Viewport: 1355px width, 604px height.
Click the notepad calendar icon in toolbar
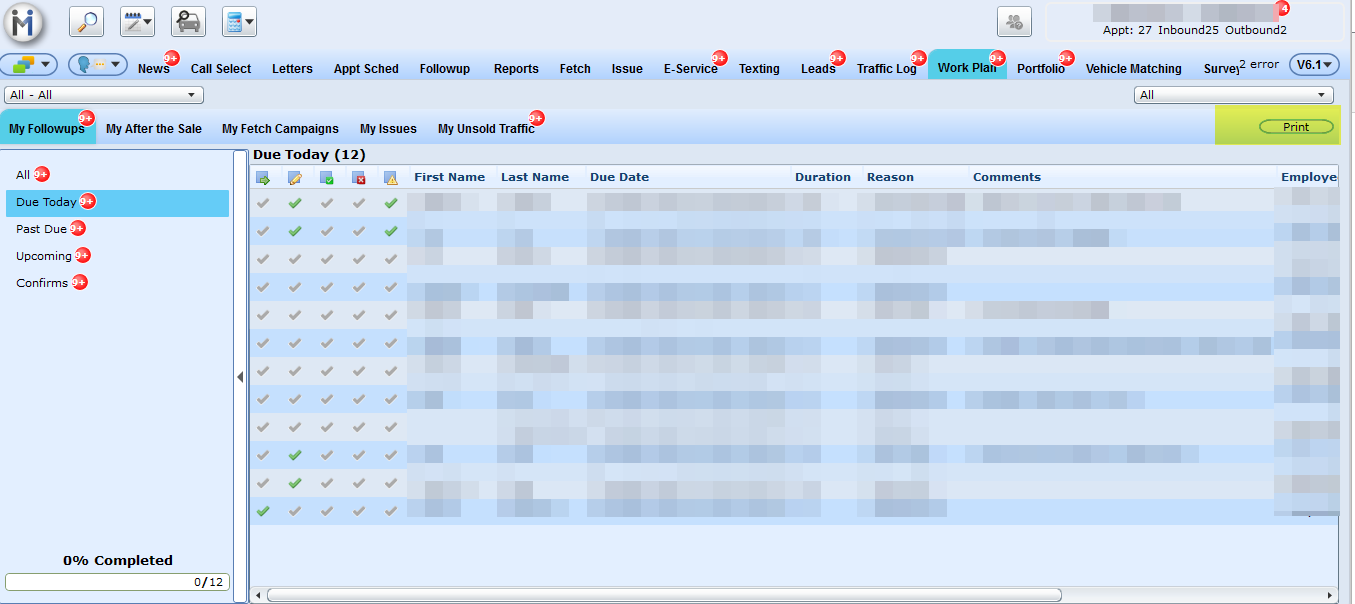coord(137,21)
